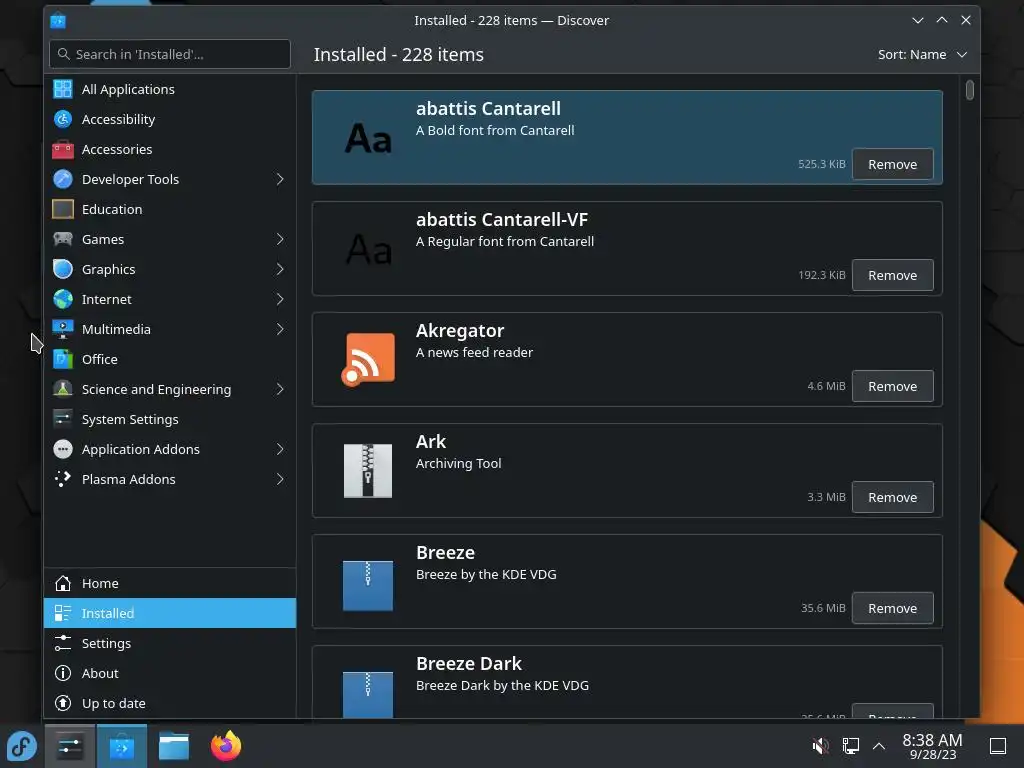The width and height of the screenshot is (1024, 768).
Task: Open the abattis Cantarell-VF entry title
Action: (502, 219)
